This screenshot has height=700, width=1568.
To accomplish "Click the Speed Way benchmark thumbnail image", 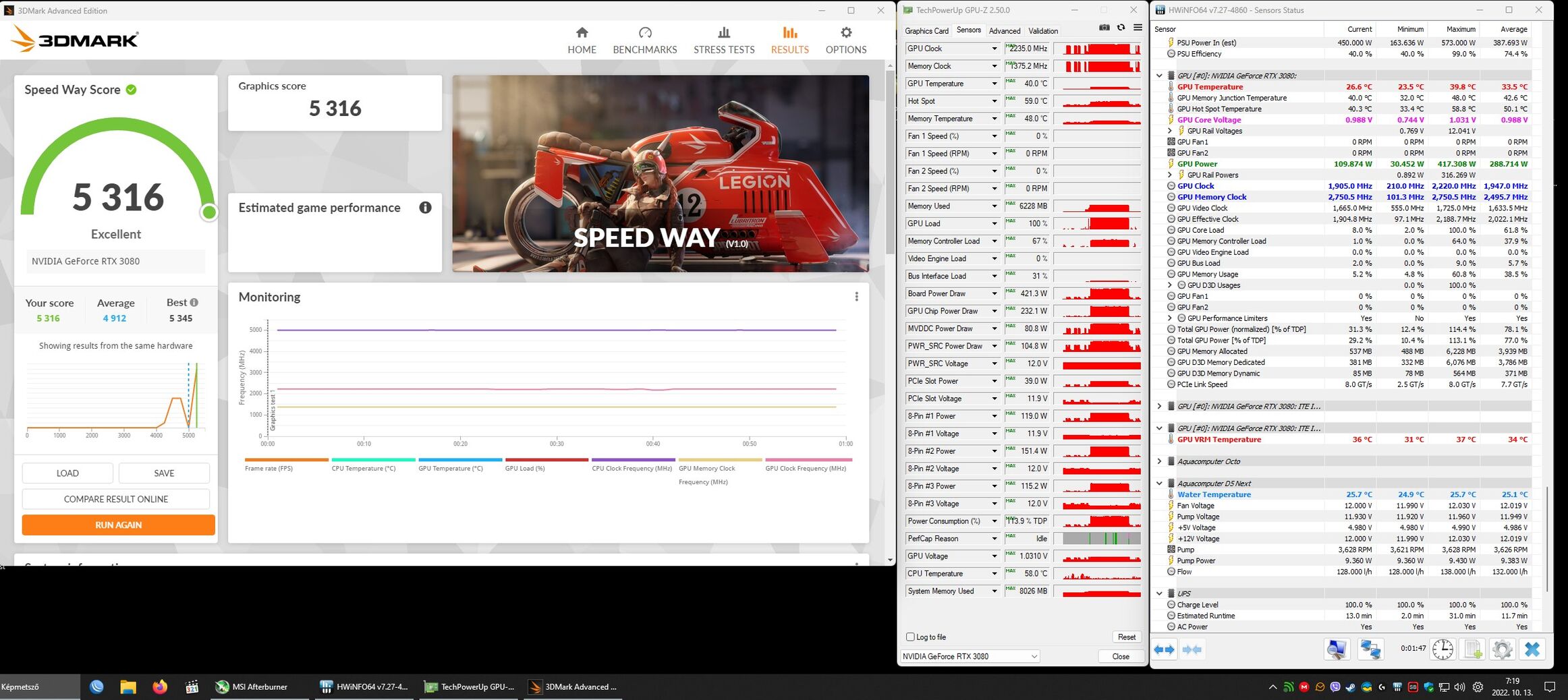I will (661, 173).
